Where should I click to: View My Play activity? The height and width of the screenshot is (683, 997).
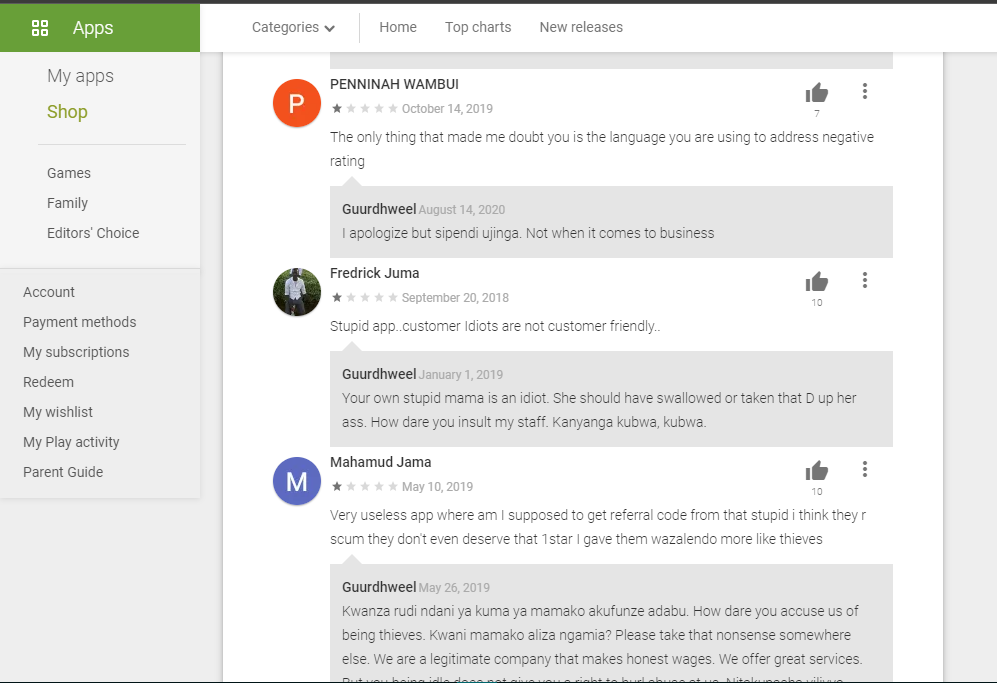71,441
